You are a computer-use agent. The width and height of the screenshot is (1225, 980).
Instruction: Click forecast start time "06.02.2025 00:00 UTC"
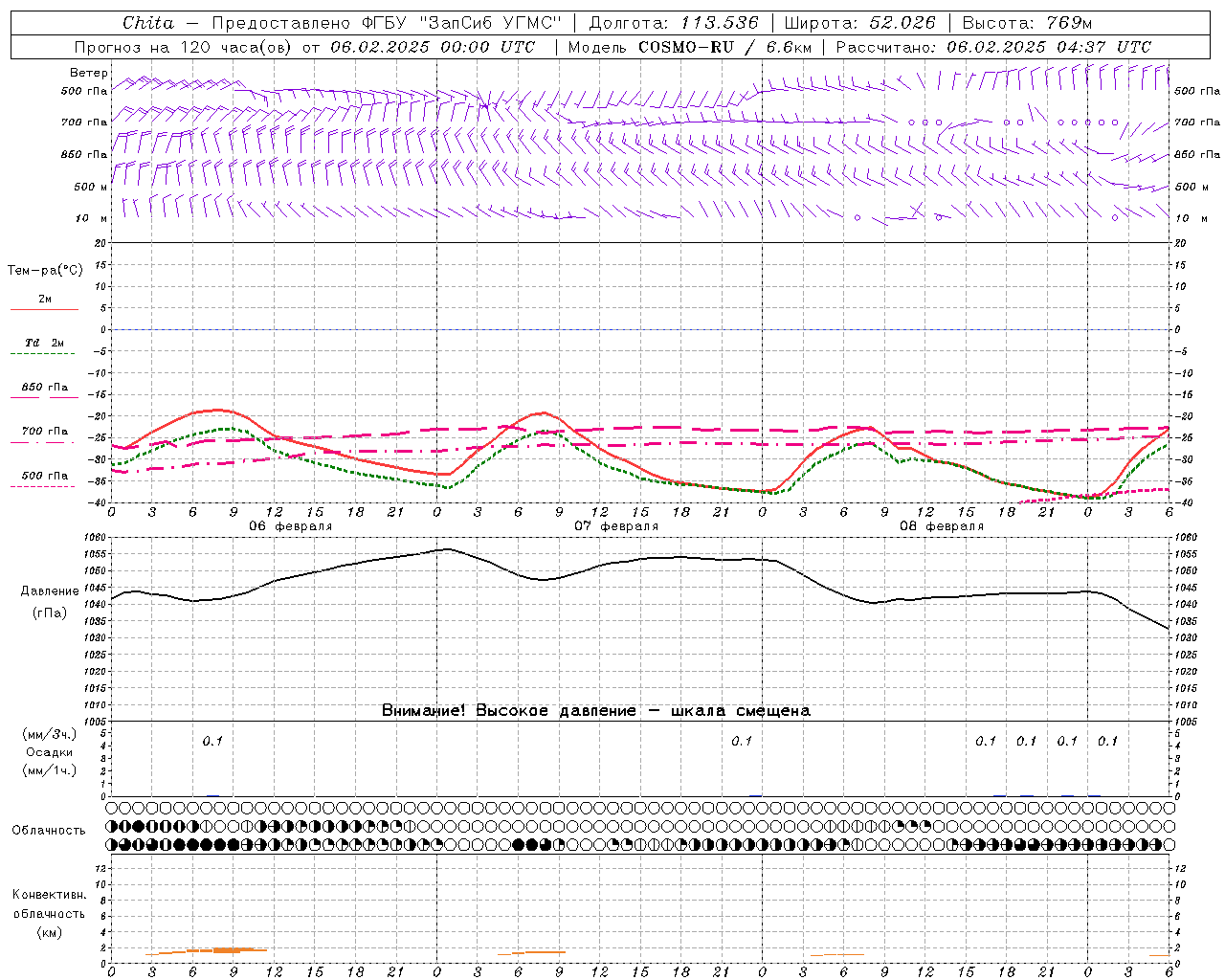[x=433, y=47]
